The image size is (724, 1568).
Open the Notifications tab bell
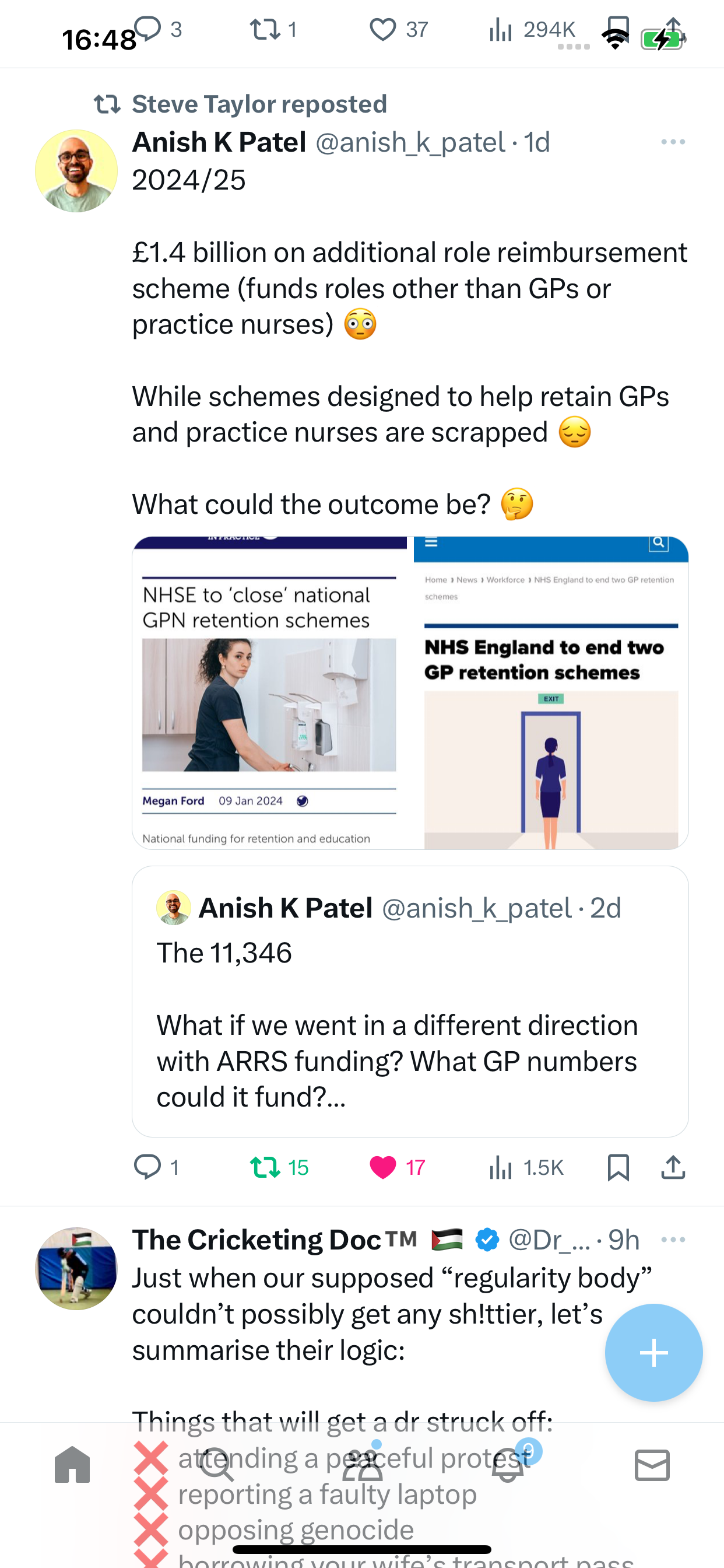[509, 1465]
